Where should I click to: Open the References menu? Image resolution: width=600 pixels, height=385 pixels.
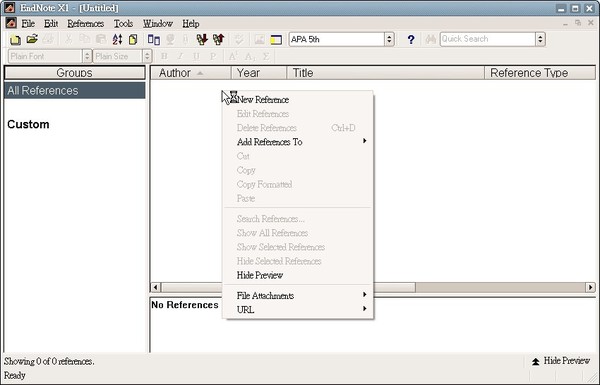coord(86,23)
